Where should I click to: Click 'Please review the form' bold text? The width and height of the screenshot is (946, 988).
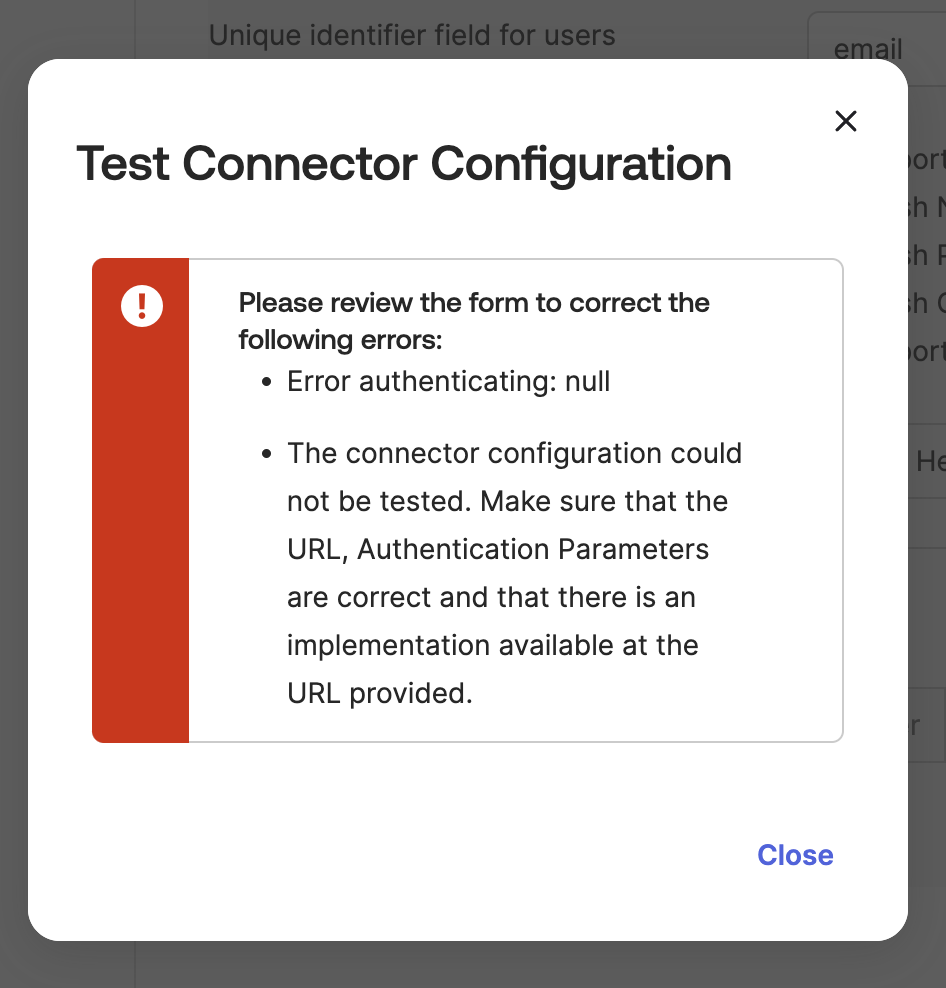(x=474, y=303)
